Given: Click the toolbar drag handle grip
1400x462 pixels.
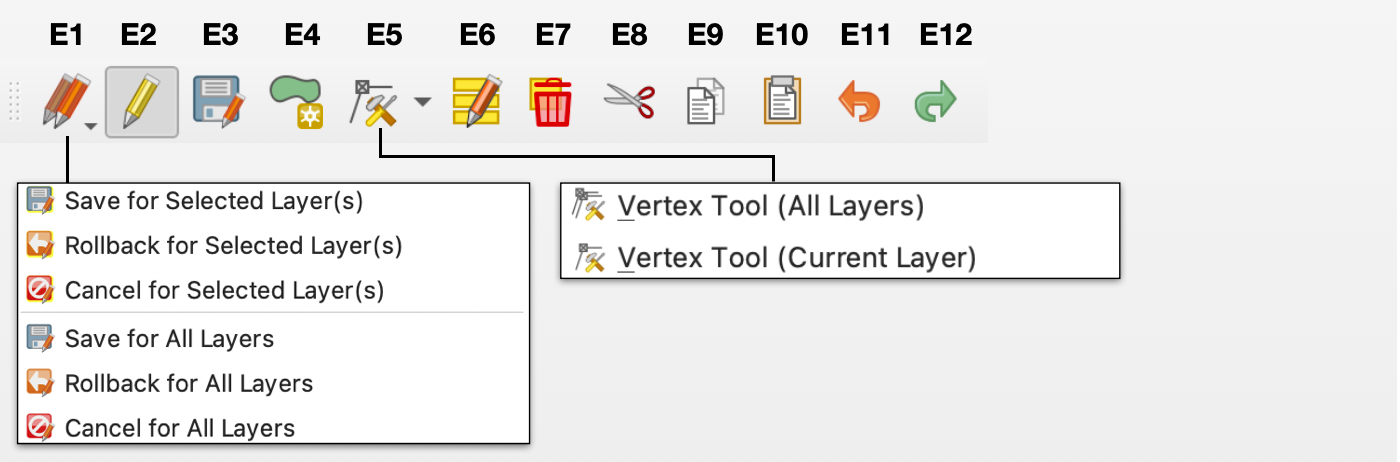Looking at the screenshot, I should [14, 102].
